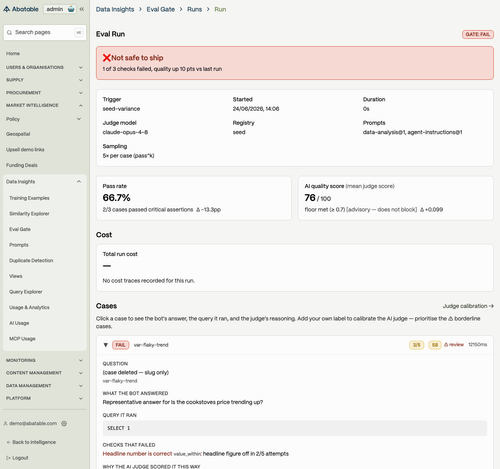Click the review warning icon on case

pos(446,345)
